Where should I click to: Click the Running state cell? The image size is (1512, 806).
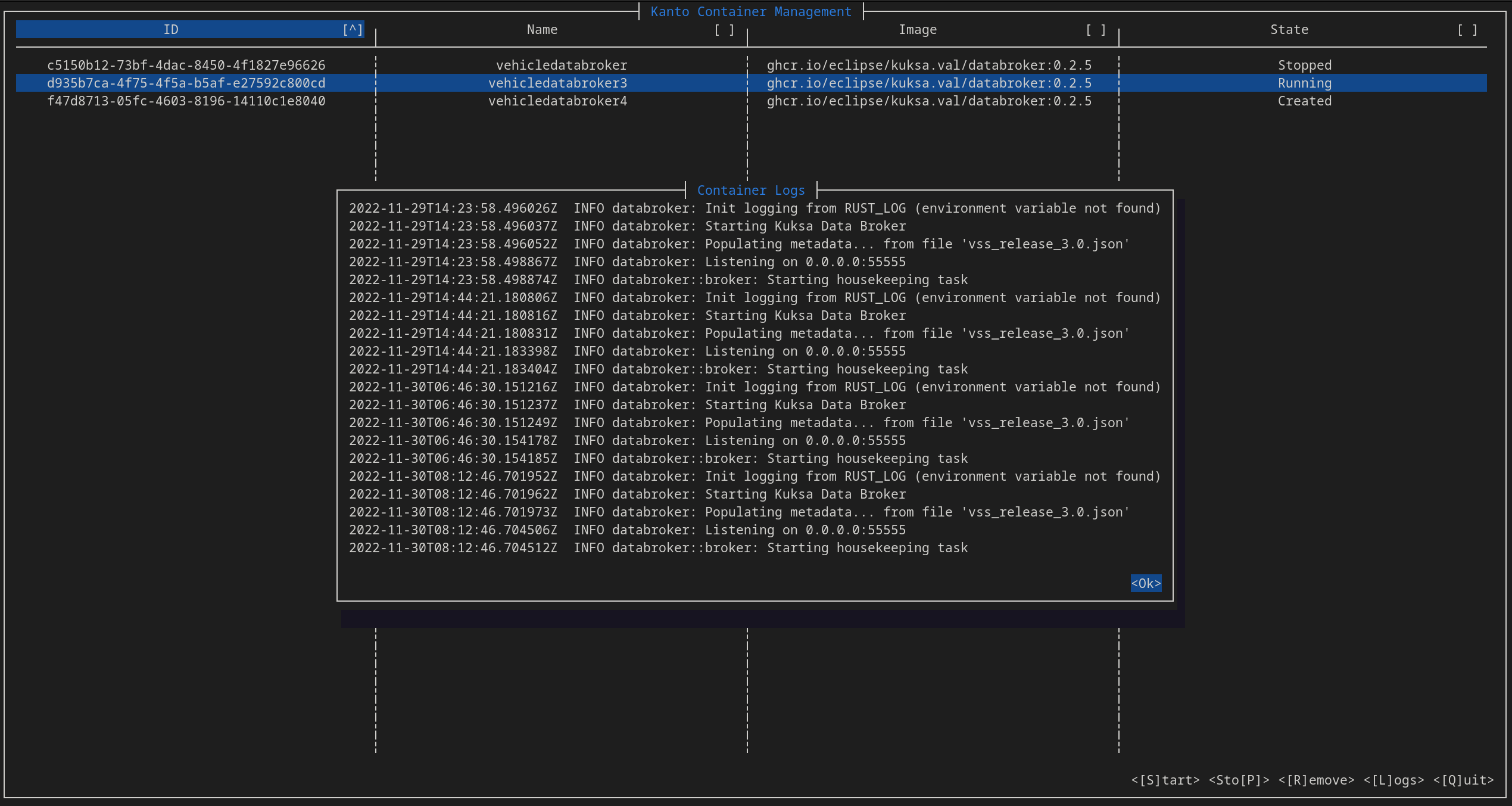tap(1305, 83)
